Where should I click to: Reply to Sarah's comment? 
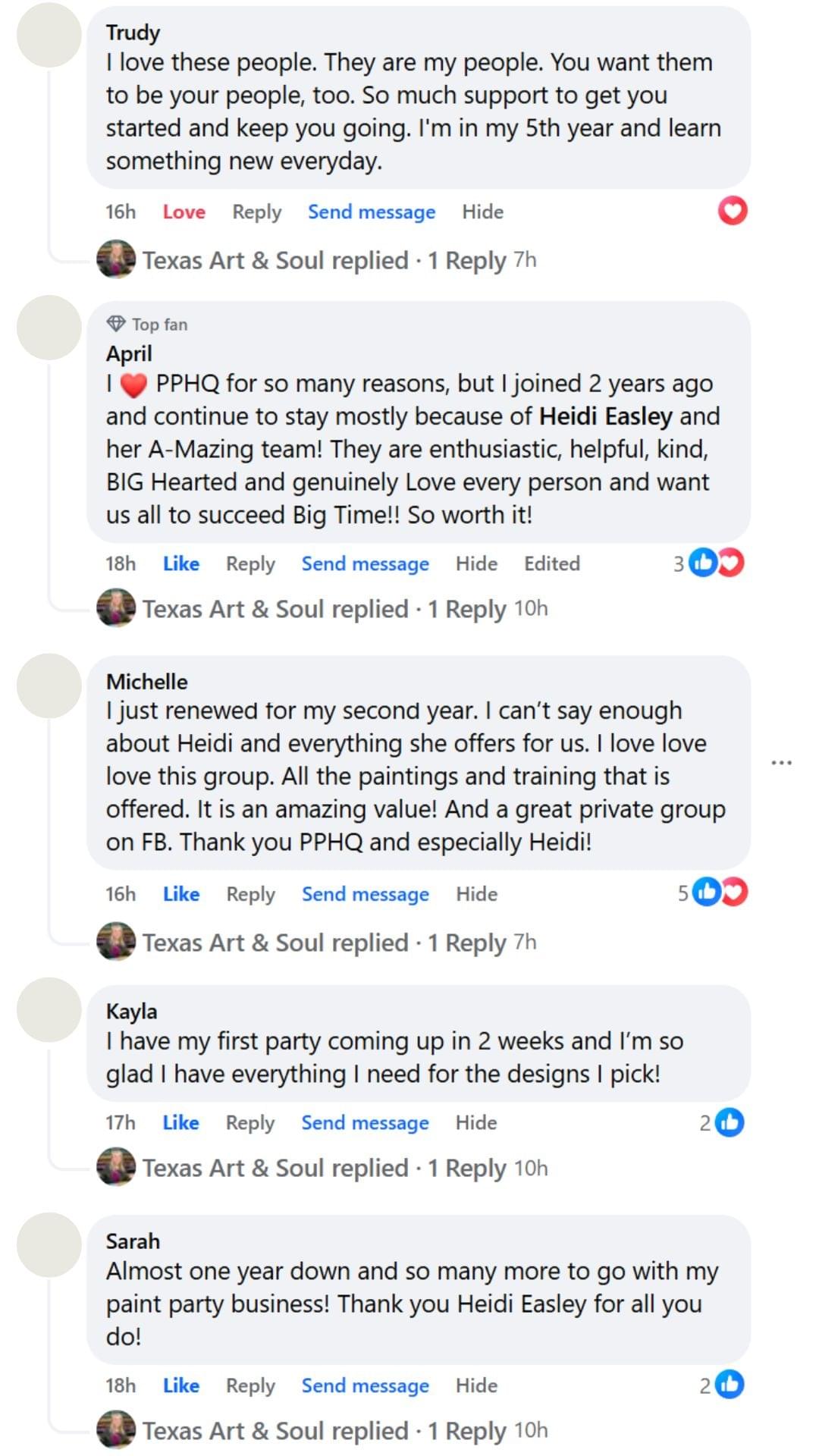coord(250,1385)
